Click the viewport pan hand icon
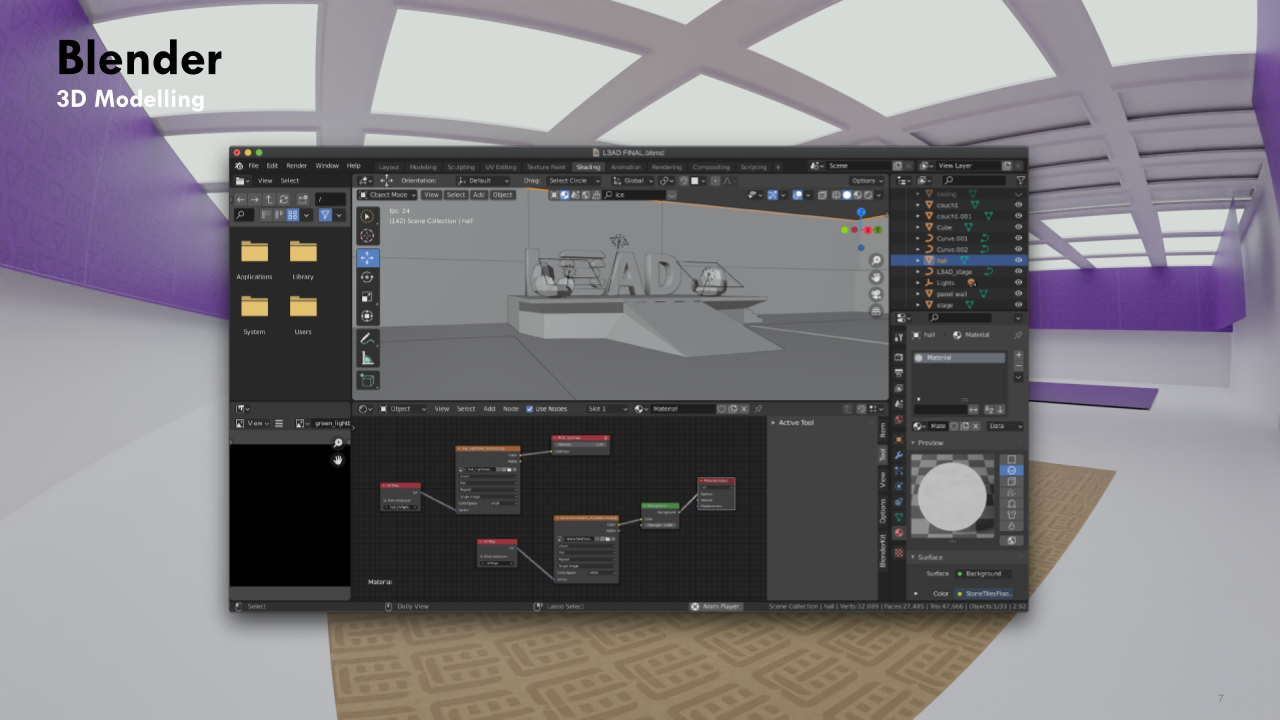 tap(876, 277)
